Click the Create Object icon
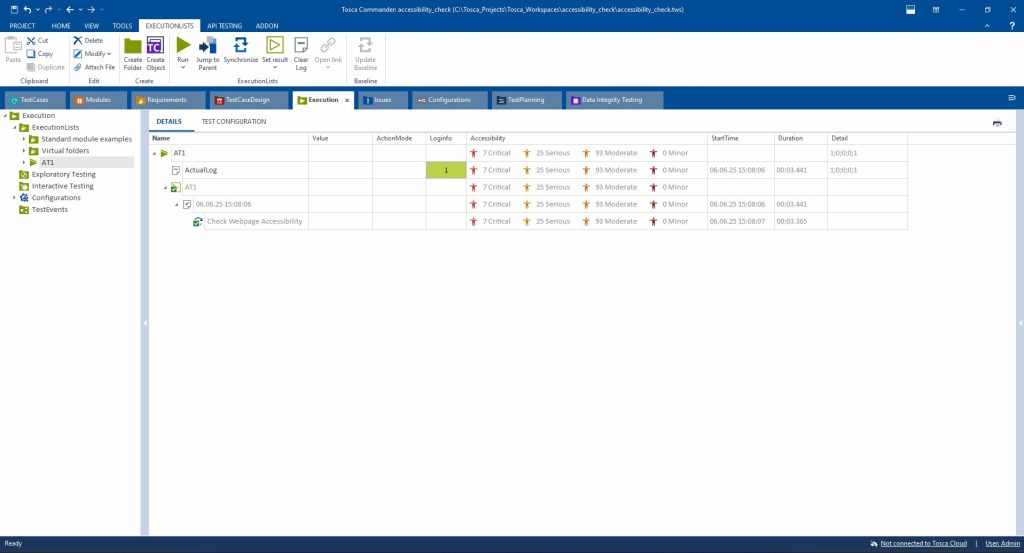Image resolution: width=1024 pixels, height=553 pixels. coord(155,46)
